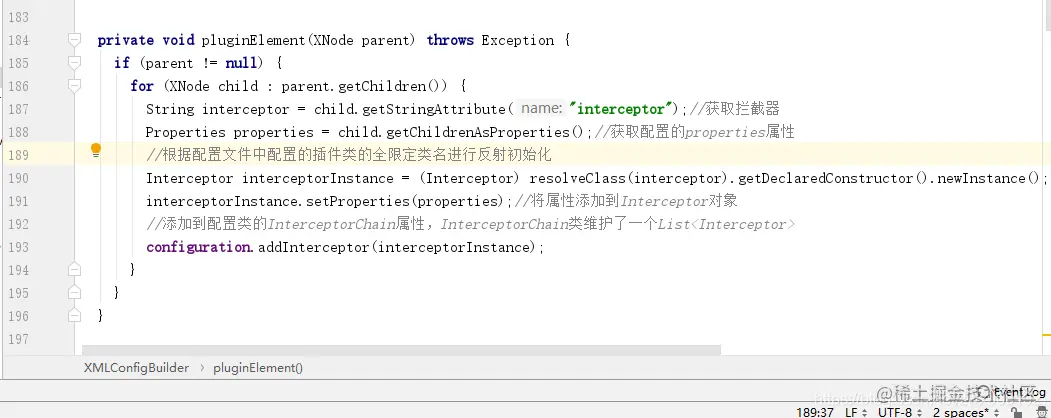Collapse the if block fold at line 185
Image resolution: width=1051 pixels, height=418 pixels.
point(74,63)
